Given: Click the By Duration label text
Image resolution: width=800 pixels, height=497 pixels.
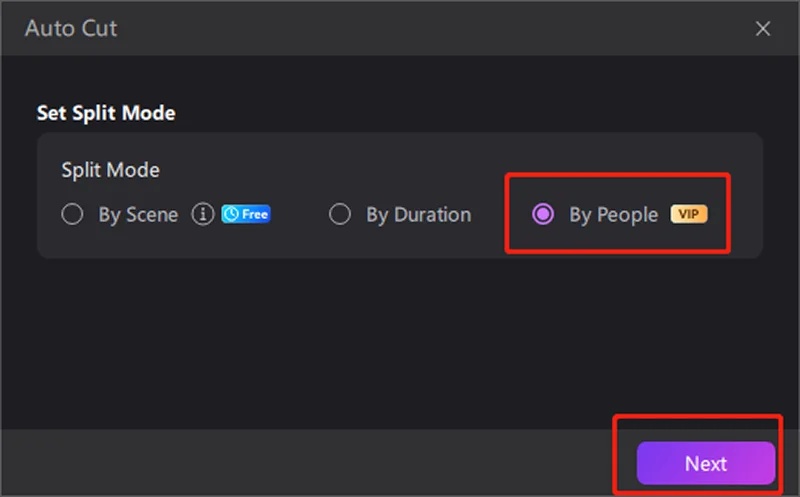Looking at the screenshot, I should coord(418,215).
